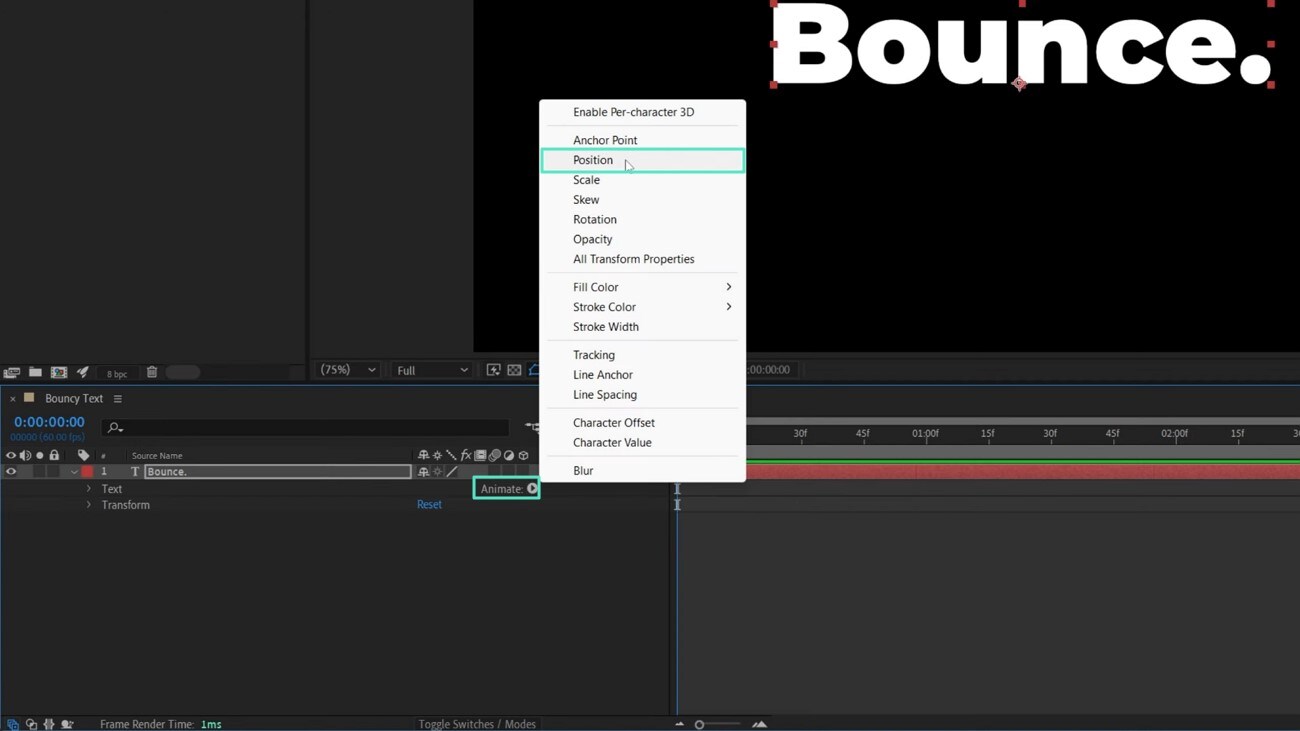Click the label tag column header icon
Screen dimensions: 1300x731
[83, 456]
